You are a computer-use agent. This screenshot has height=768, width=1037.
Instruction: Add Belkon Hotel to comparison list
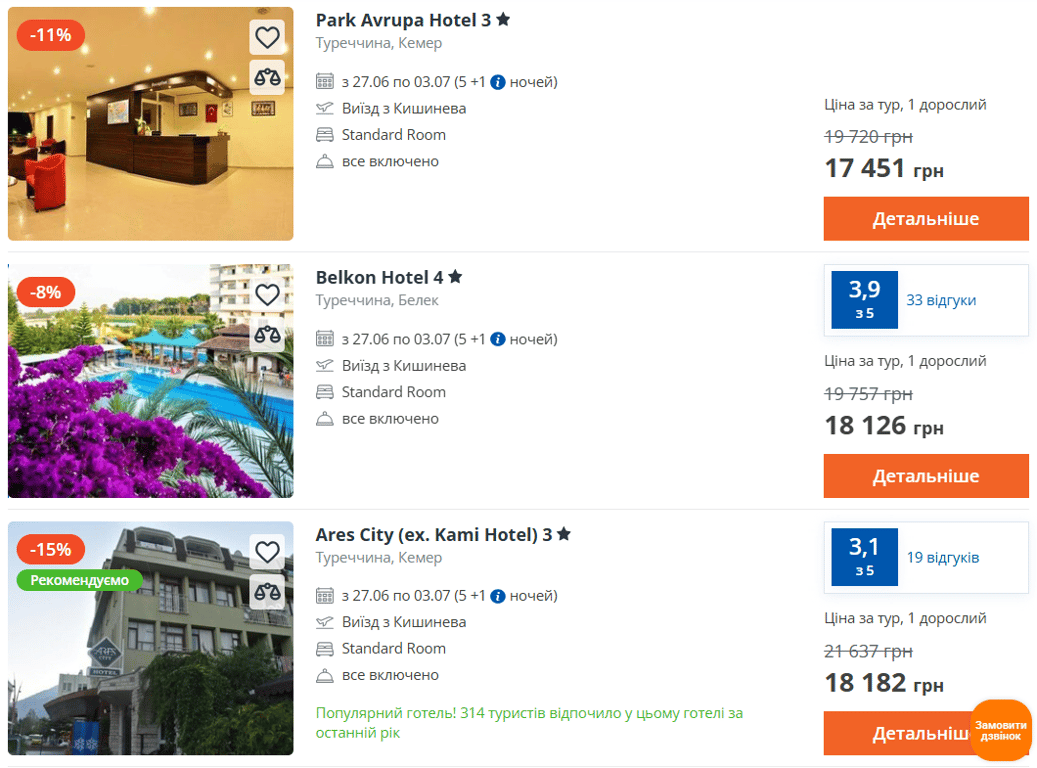267,332
